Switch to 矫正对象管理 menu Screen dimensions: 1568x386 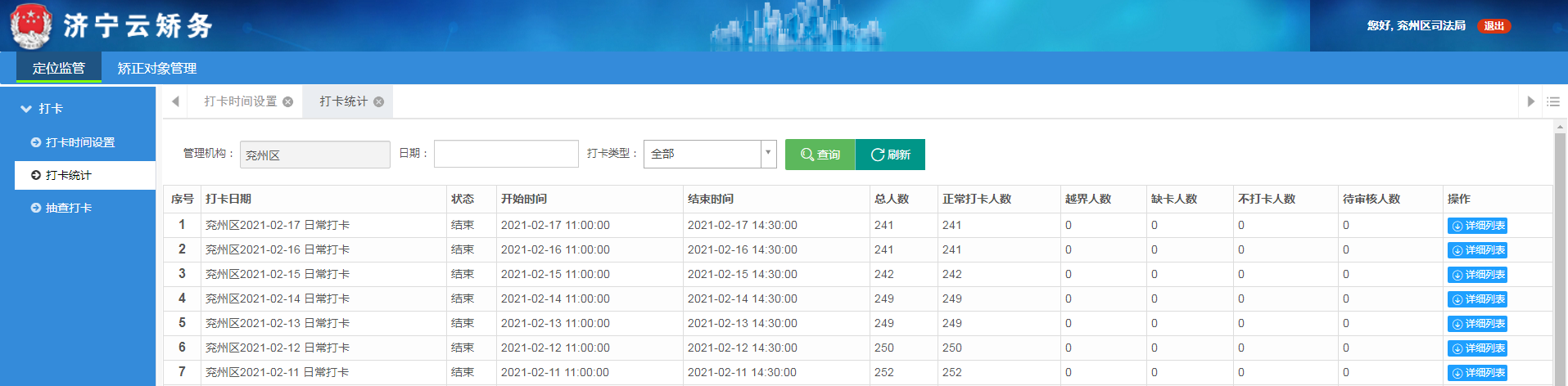coord(156,69)
